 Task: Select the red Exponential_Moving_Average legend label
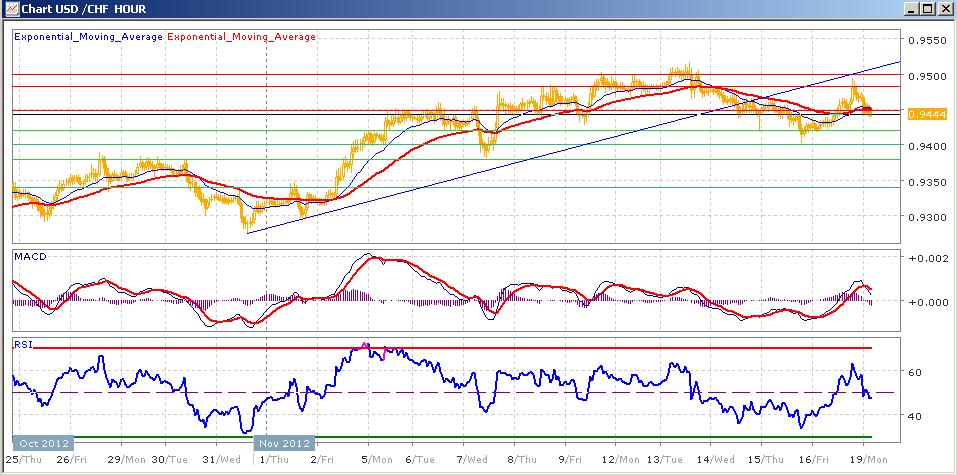point(241,37)
